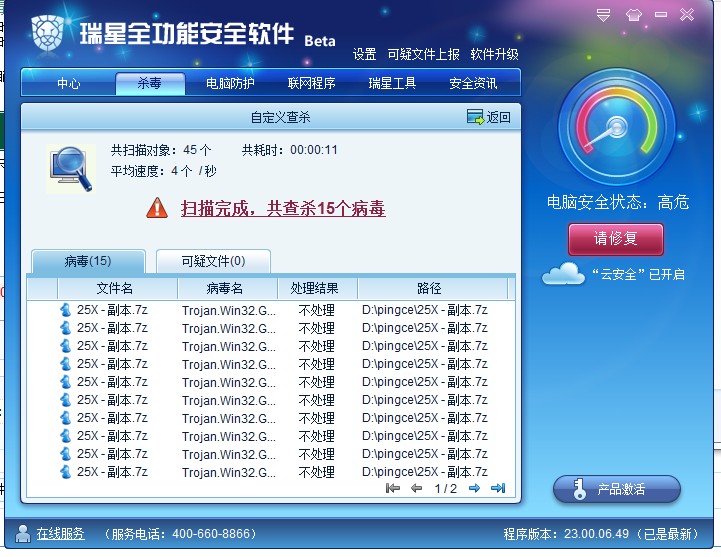The height and width of the screenshot is (557, 721).
Task: Click the page indicator 1 / 2
Action: point(446,488)
